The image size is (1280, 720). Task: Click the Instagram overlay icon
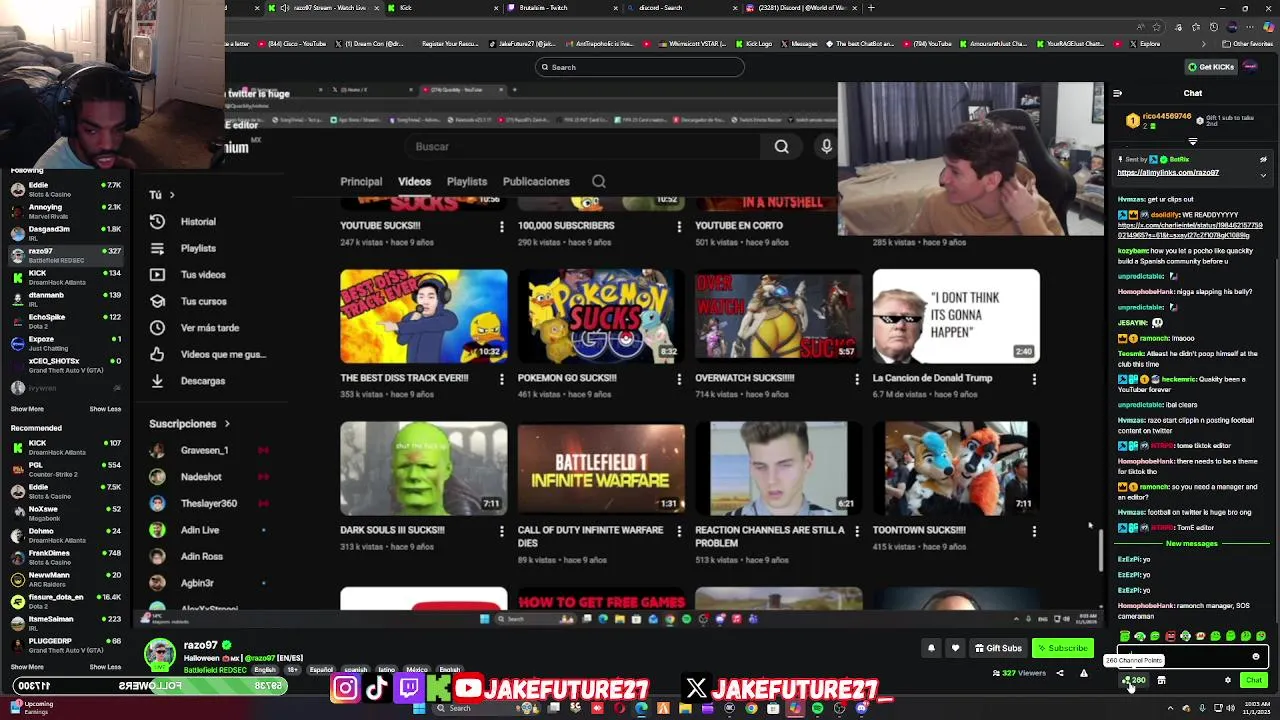point(345,688)
